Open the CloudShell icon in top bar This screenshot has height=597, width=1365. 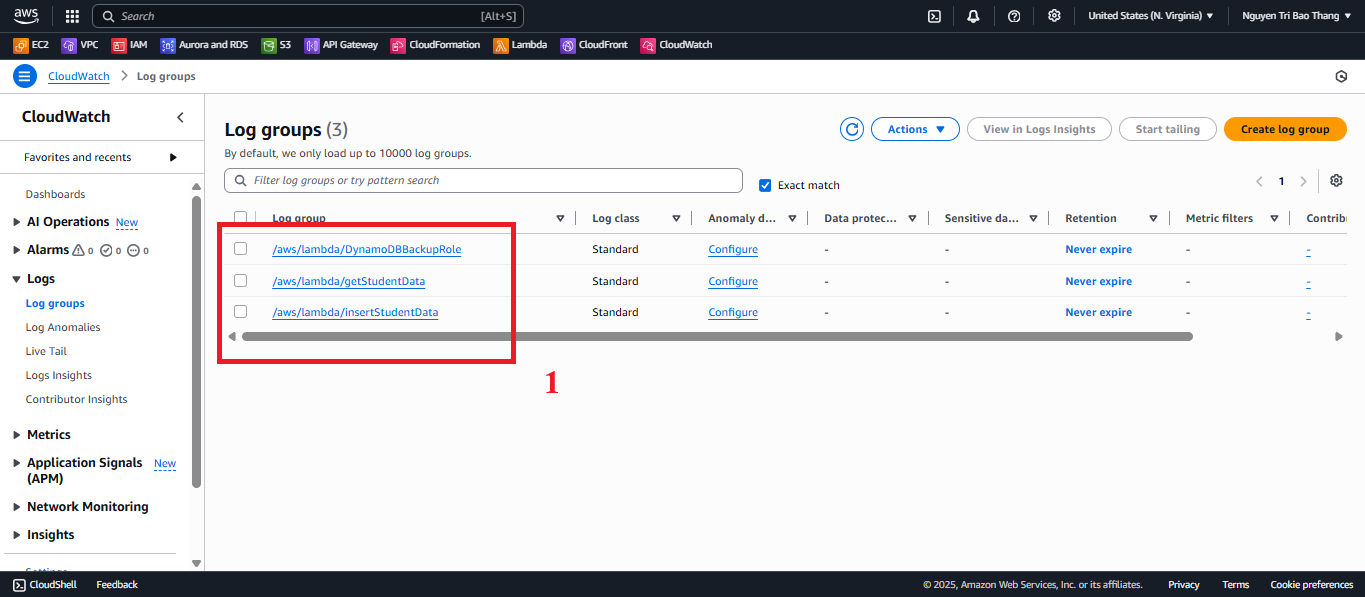coord(934,16)
